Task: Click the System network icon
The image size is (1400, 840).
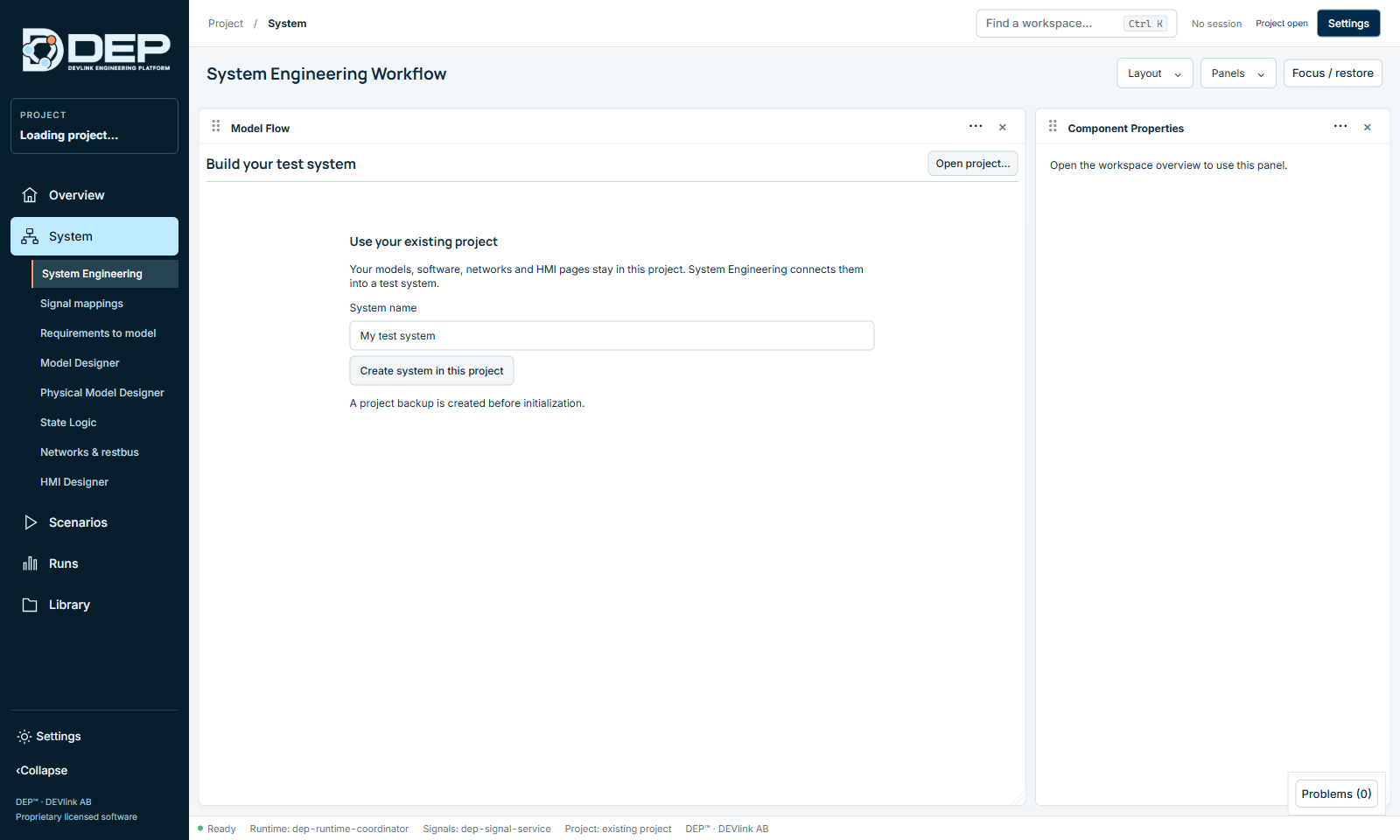Action: tap(30, 236)
